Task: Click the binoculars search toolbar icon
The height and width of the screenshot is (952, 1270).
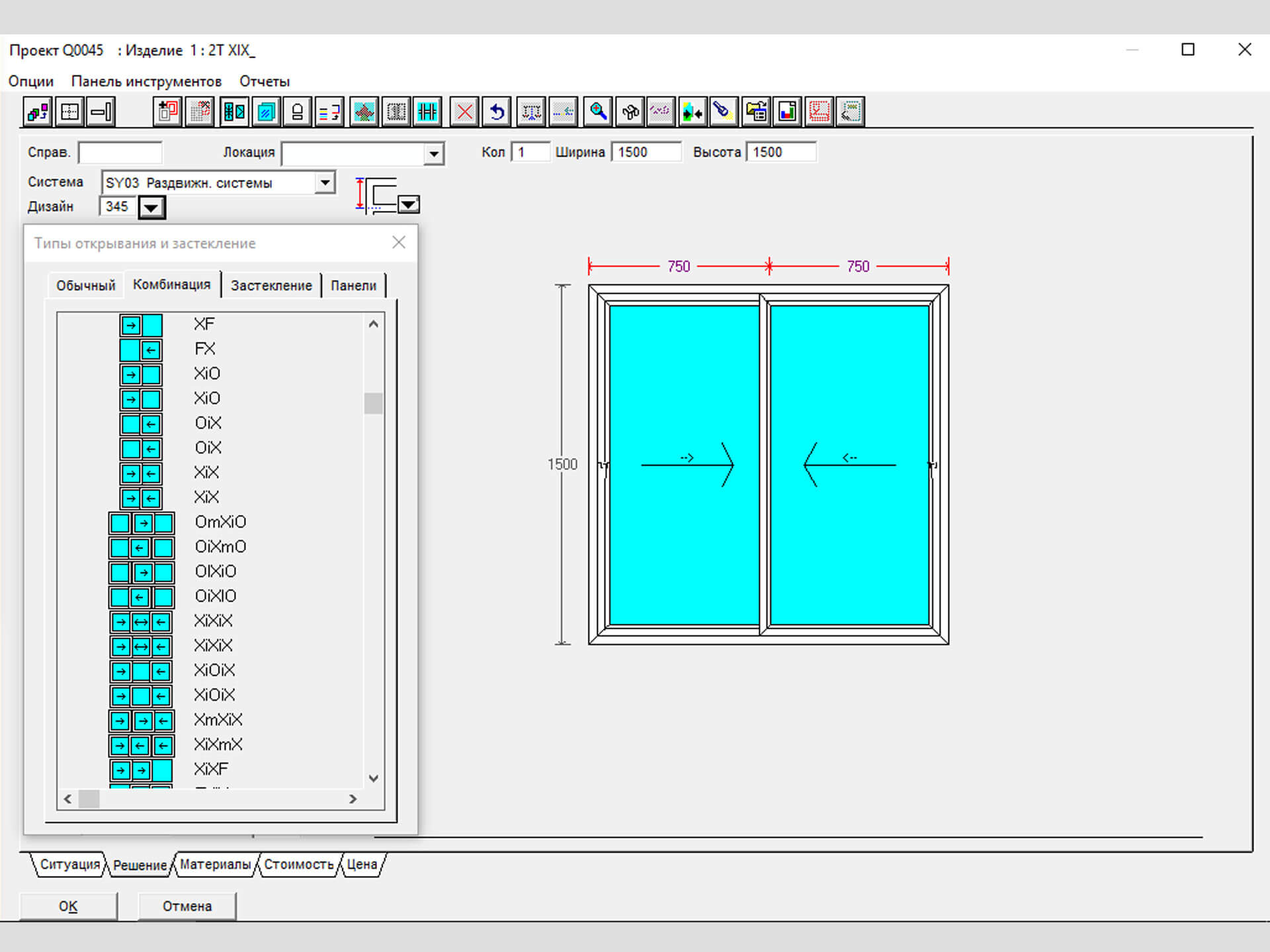Action: pyautogui.click(x=630, y=112)
